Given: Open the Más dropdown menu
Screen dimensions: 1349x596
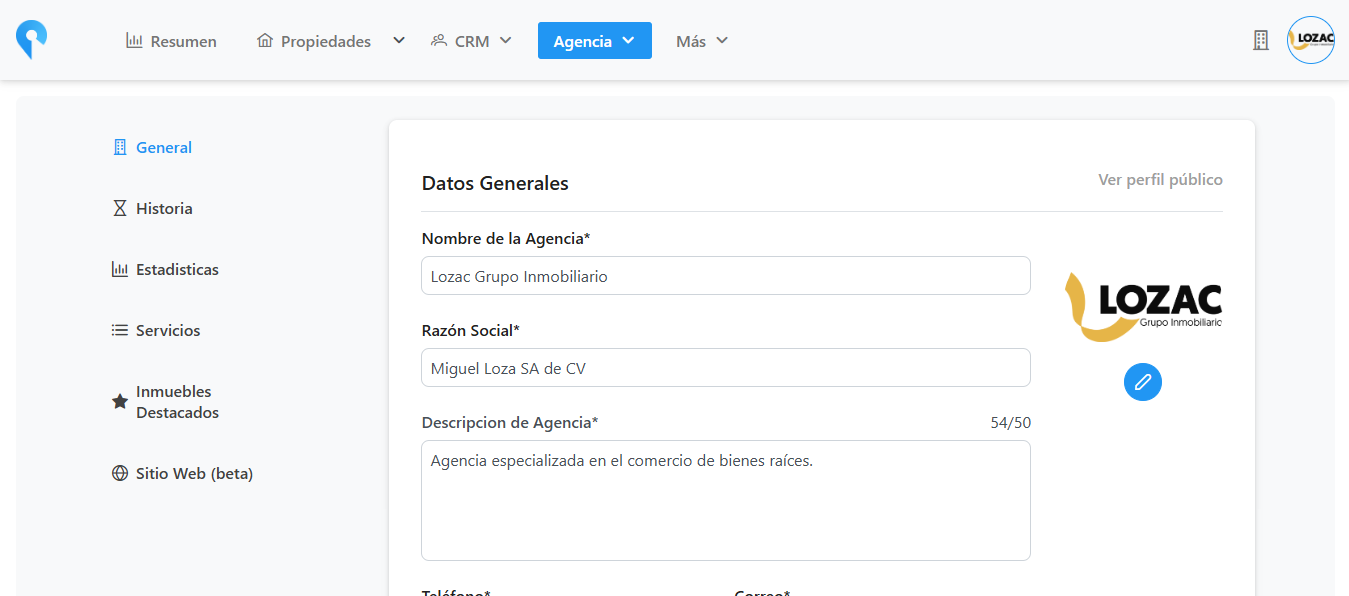Looking at the screenshot, I should click(x=701, y=41).
